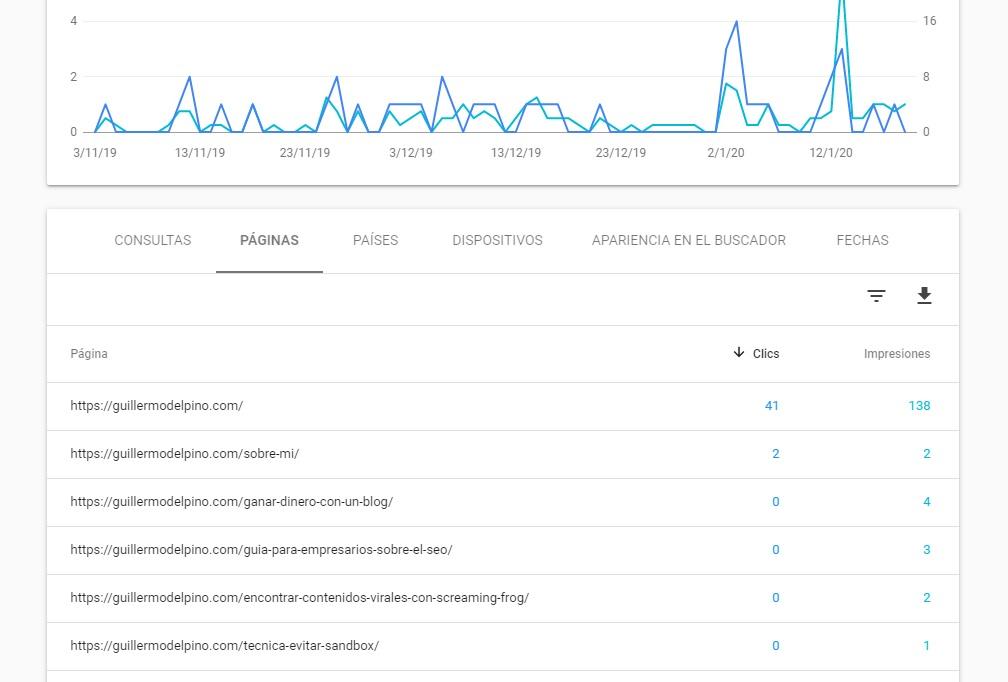Select the Páginas tab
Image resolution: width=1008 pixels, height=682 pixels.
(x=269, y=240)
